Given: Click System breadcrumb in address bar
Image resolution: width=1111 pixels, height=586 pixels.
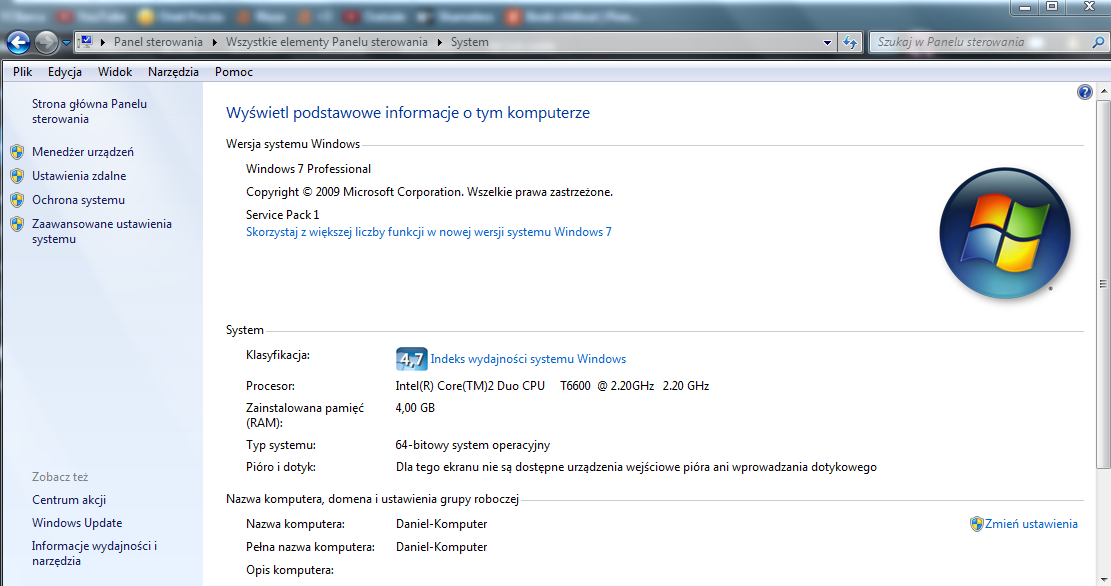Looking at the screenshot, I should tap(470, 42).
